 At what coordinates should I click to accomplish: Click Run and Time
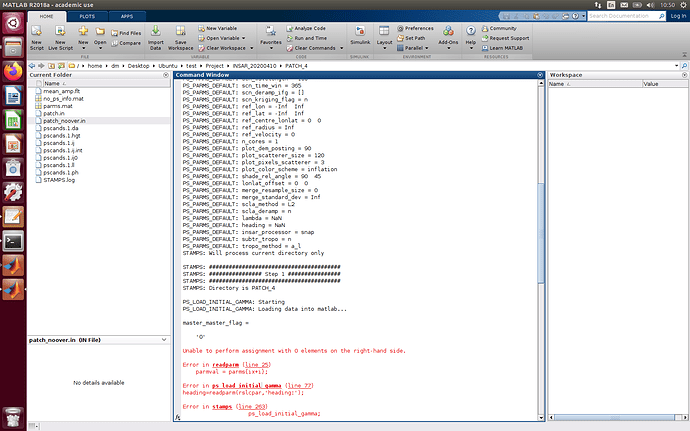307,38
